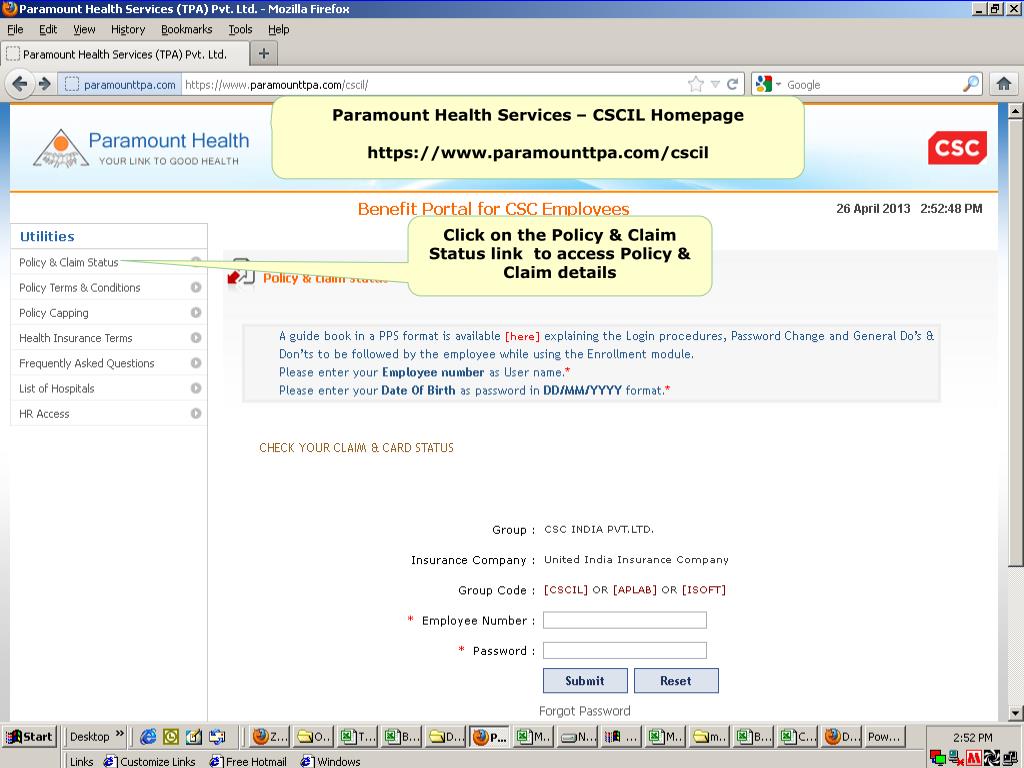
Task: Click into the Employee Number field
Action: click(x=625, y=620)
